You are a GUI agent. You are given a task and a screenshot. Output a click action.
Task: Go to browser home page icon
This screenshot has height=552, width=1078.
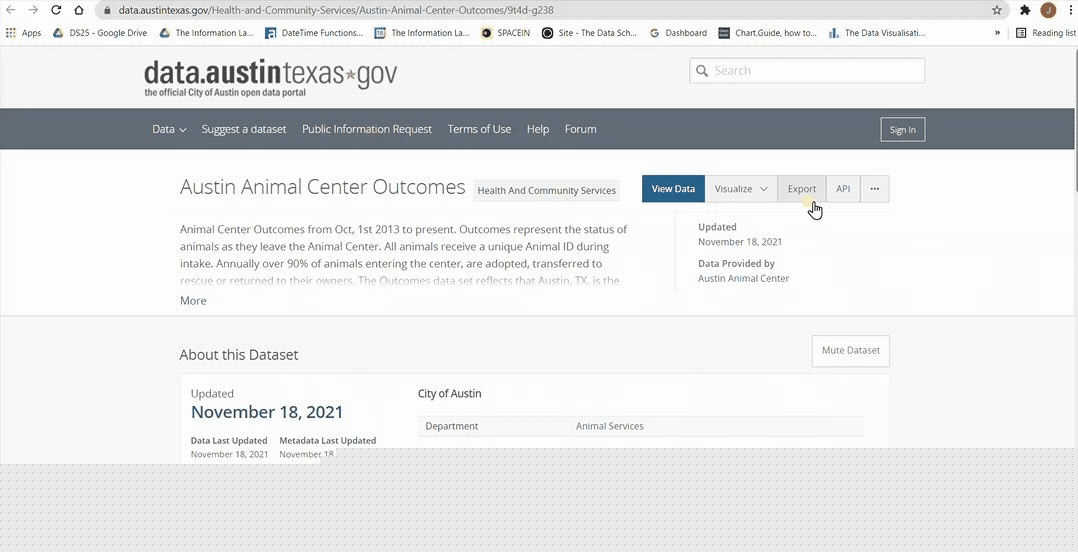79,10
